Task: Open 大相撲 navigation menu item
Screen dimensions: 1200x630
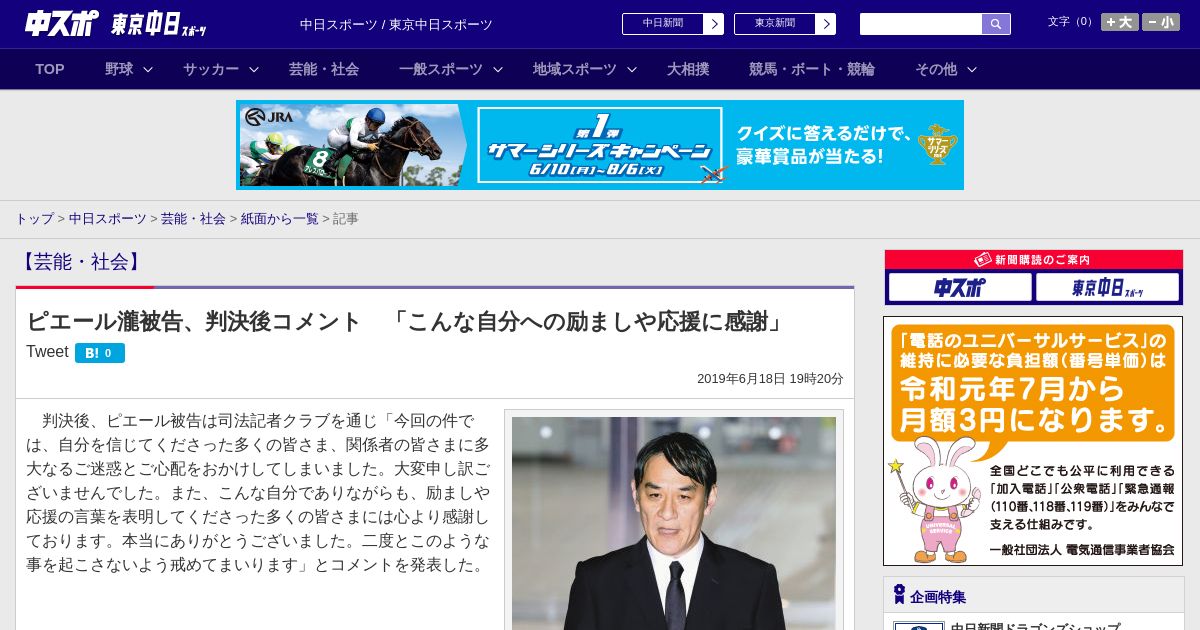Action: (688, 69)
